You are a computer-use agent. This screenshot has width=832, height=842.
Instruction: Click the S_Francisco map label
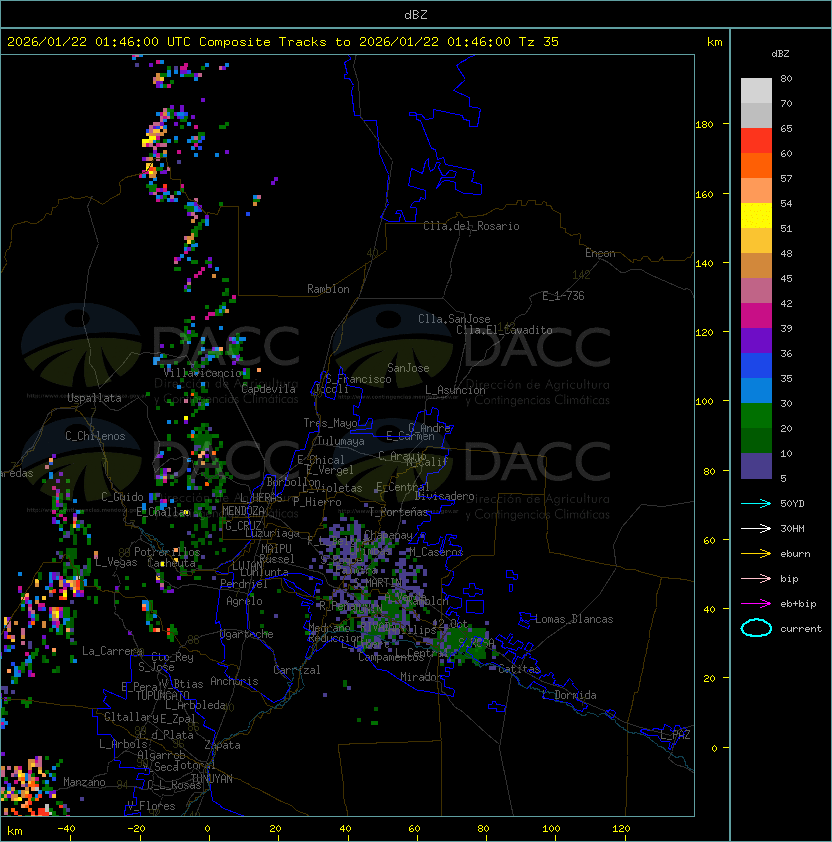(358, 379)
